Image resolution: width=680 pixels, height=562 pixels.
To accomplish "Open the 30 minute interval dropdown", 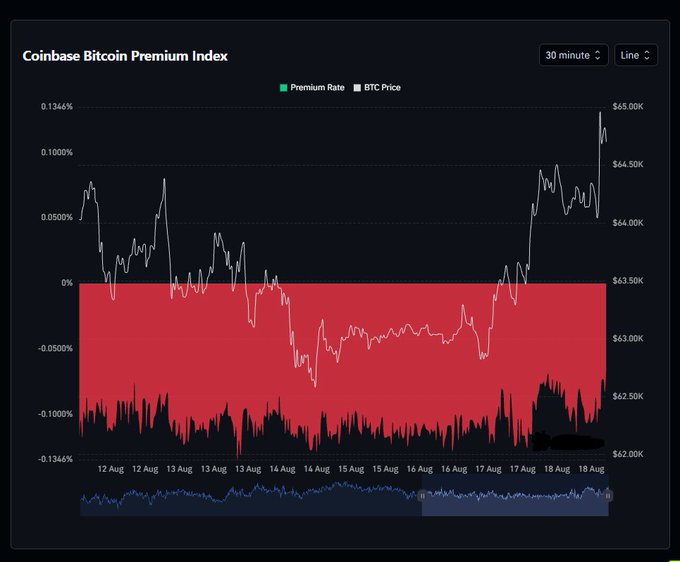I will pos(573,55).
